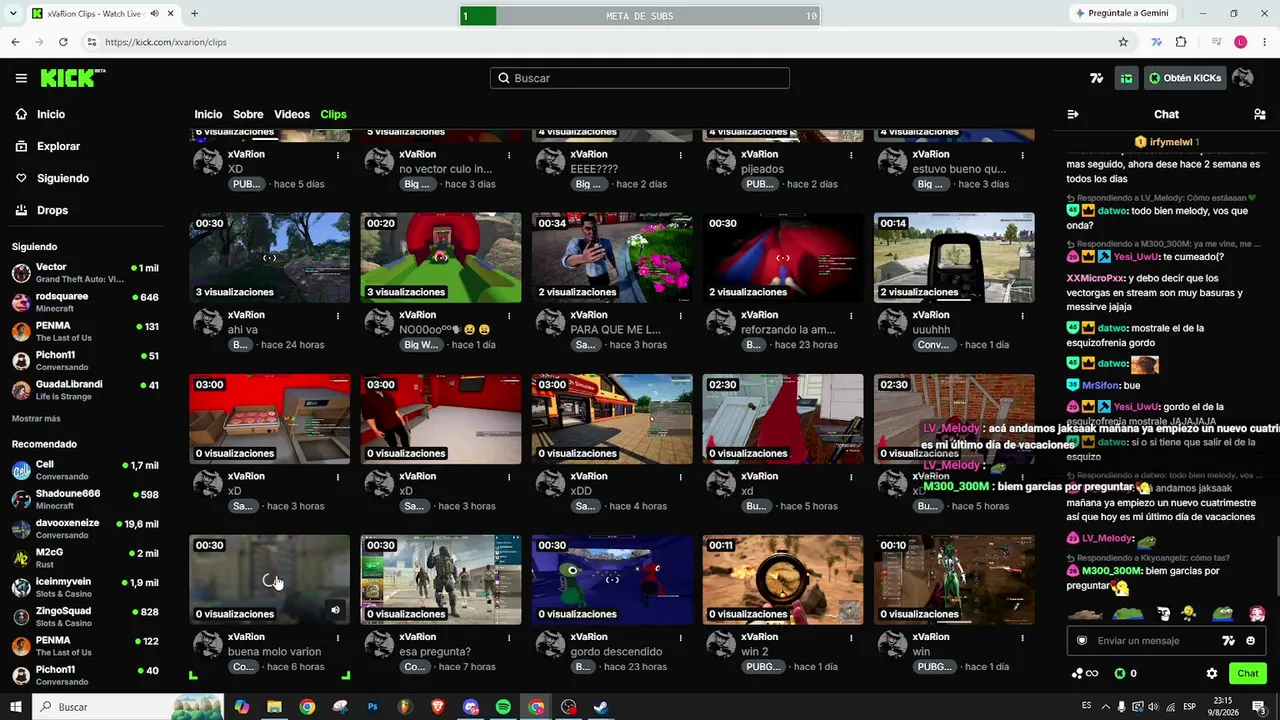
Task: Open ZingoSquad's recommended channel
Action: pyautogui.click(x=85, y=616)
